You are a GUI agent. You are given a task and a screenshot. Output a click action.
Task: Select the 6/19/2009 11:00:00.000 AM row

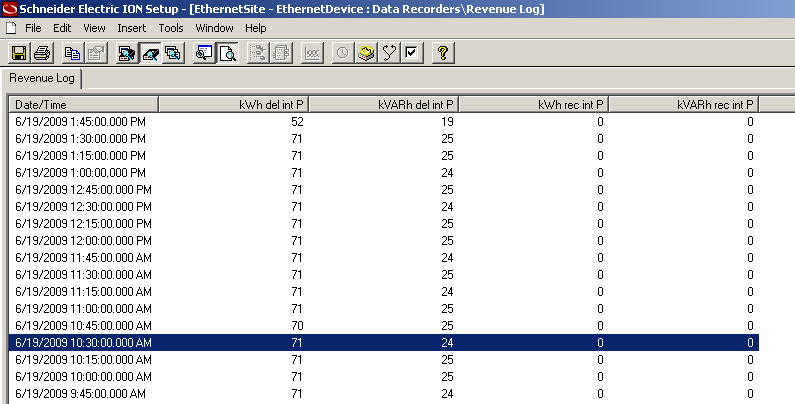tap(384, 309)
